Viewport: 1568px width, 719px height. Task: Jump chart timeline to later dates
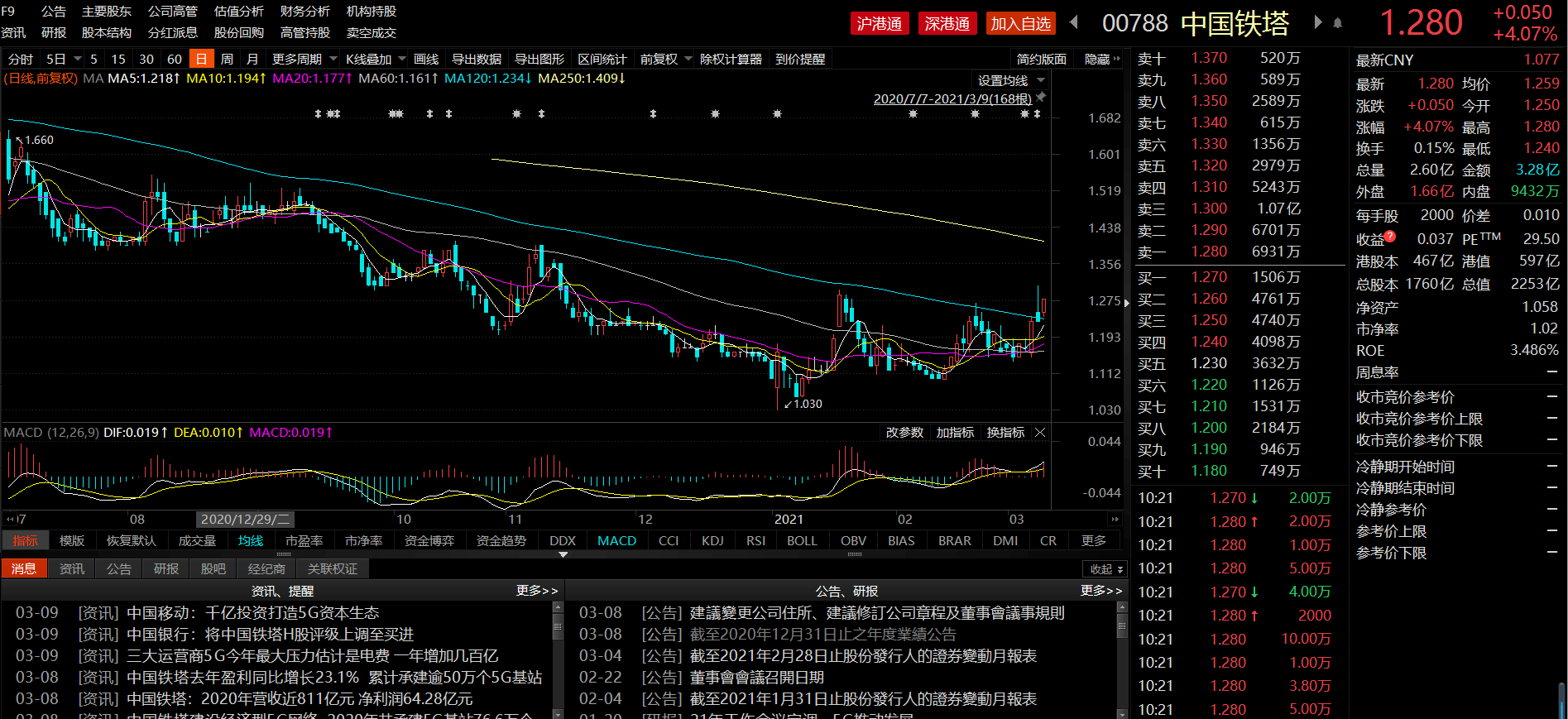(1115, 519)
